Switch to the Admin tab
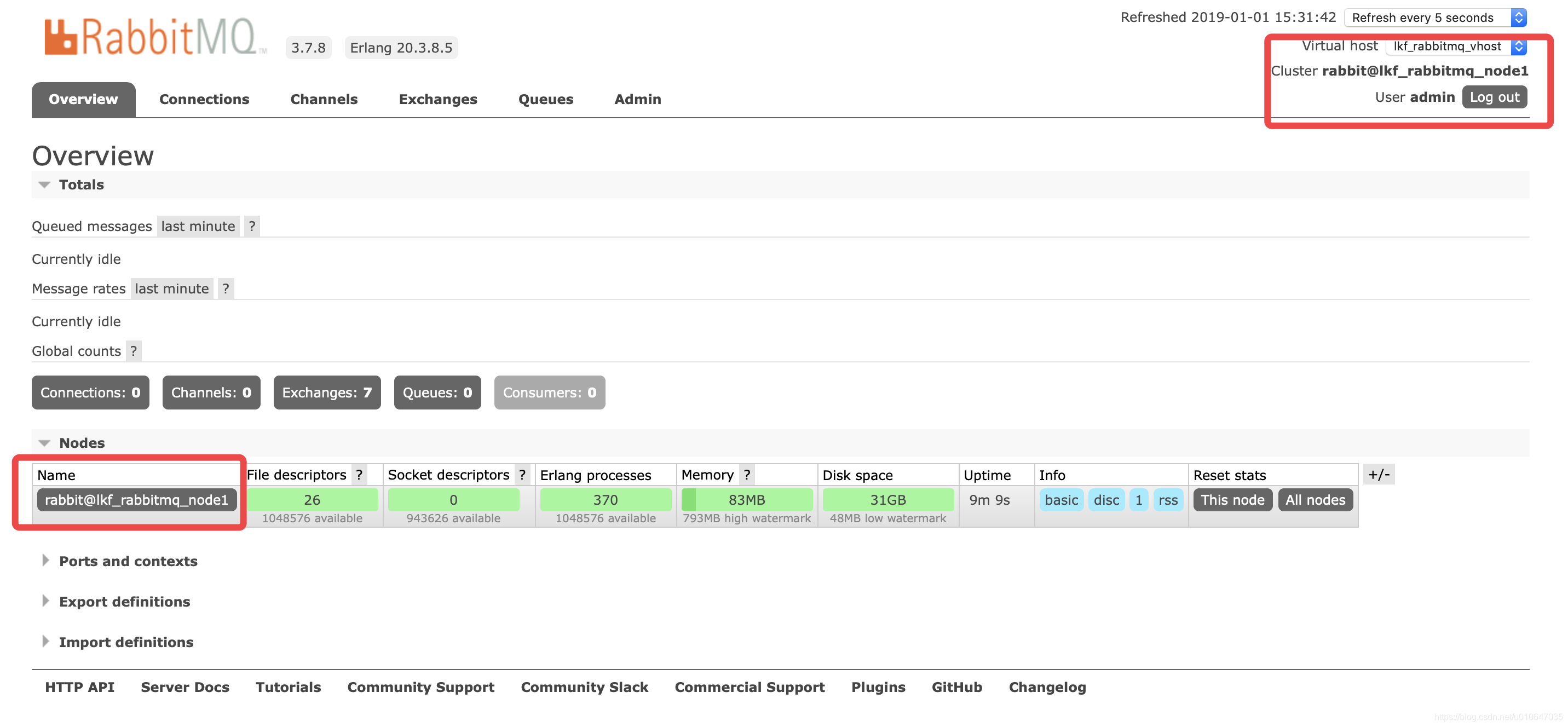 pos(637,99)
